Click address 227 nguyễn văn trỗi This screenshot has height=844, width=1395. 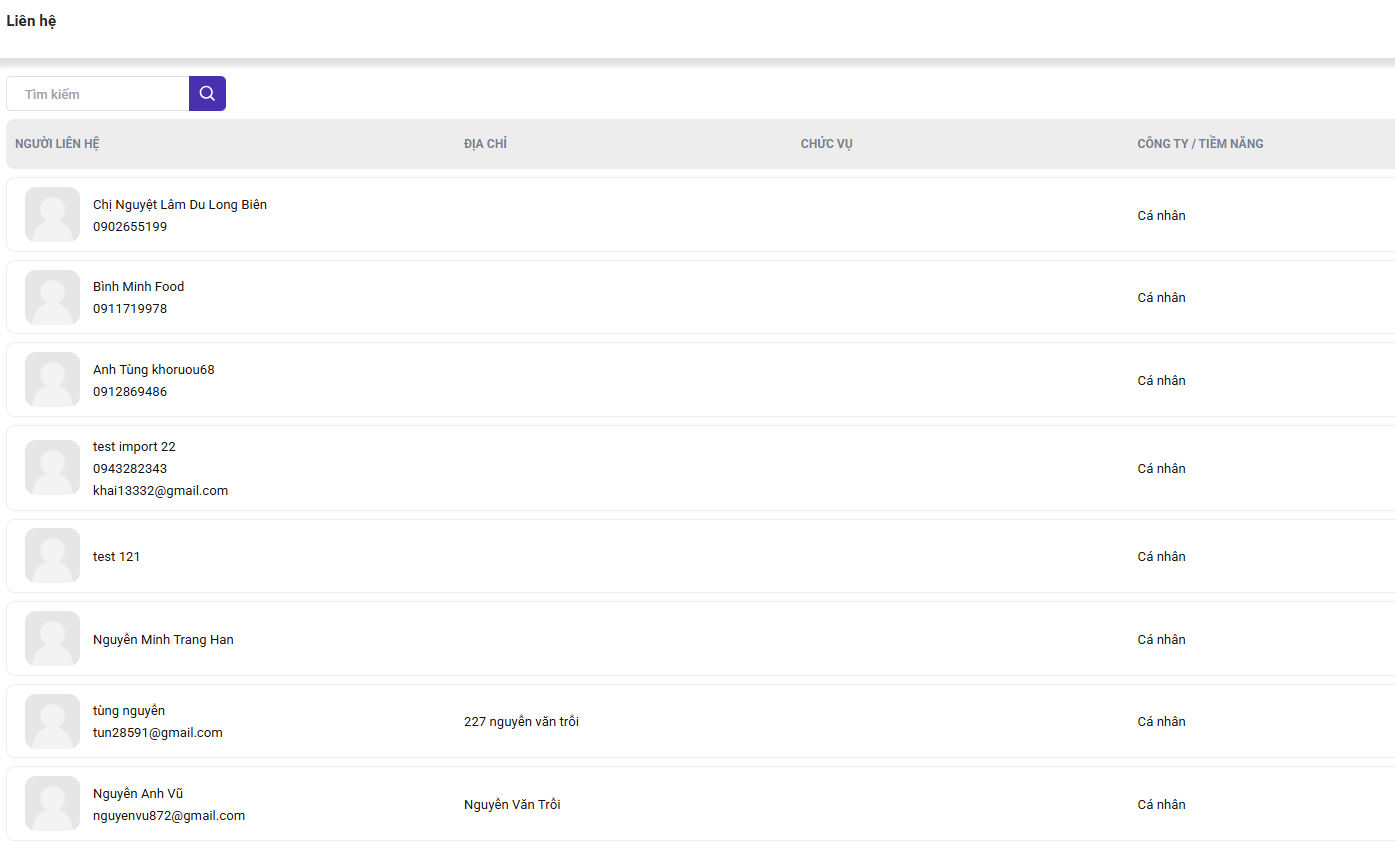pos(521,721)
